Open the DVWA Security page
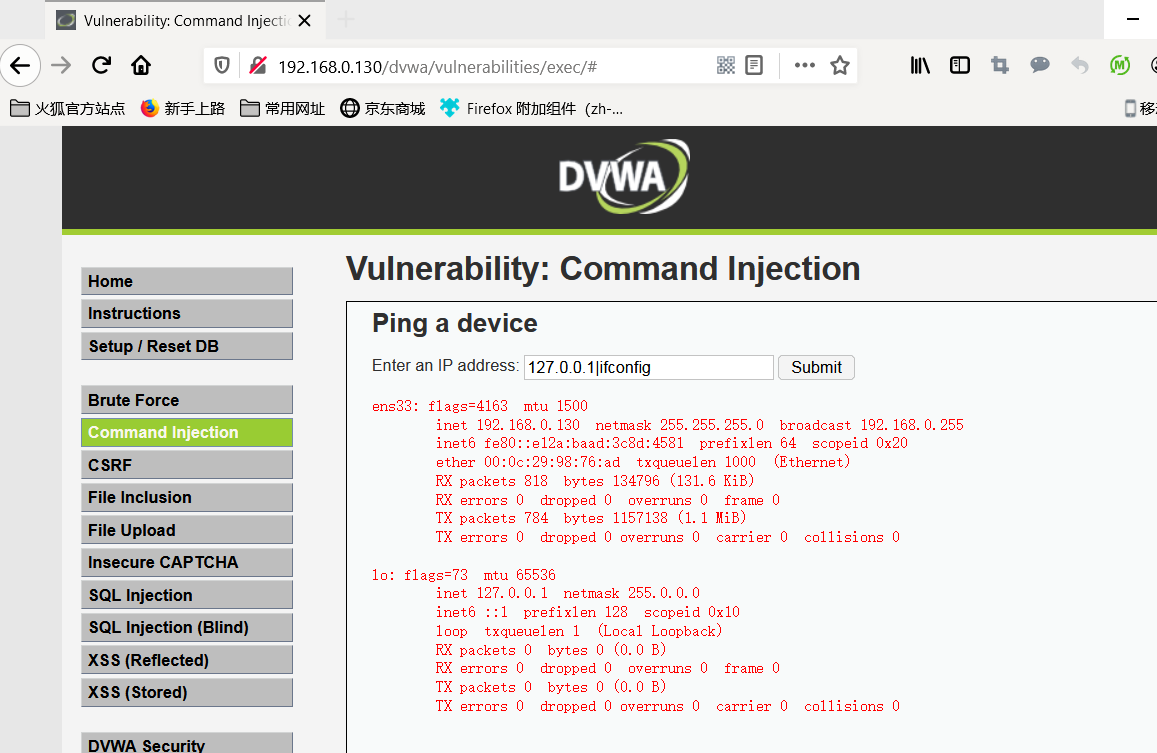 [187, 743]
